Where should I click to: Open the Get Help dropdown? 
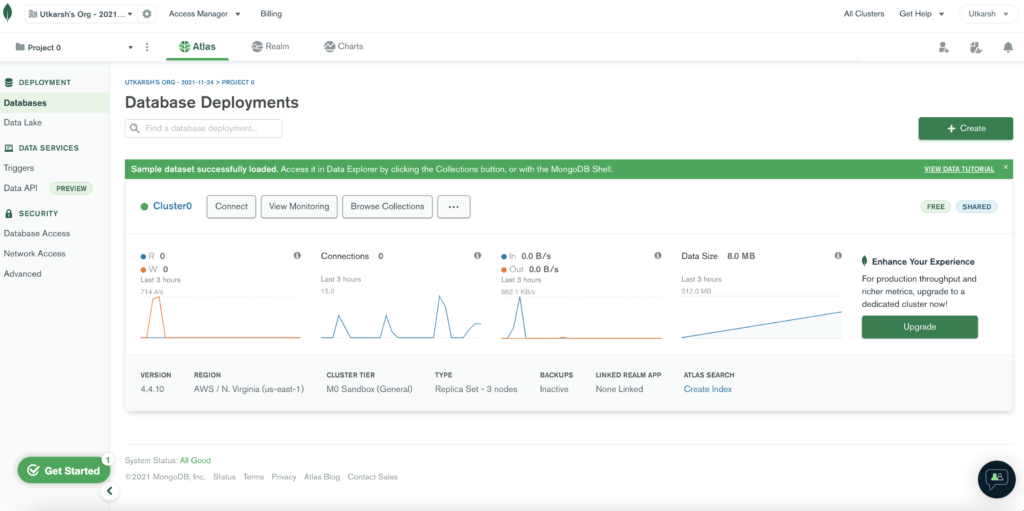(920, 14)
